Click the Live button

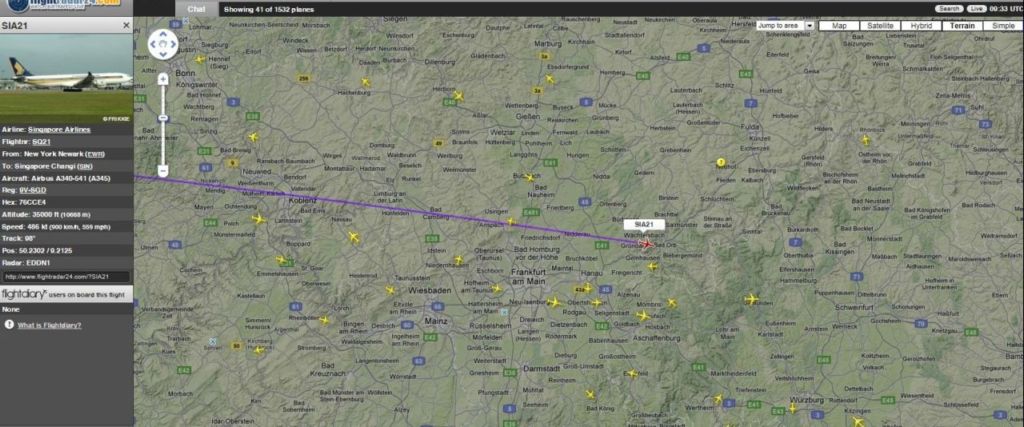[976, 8]
